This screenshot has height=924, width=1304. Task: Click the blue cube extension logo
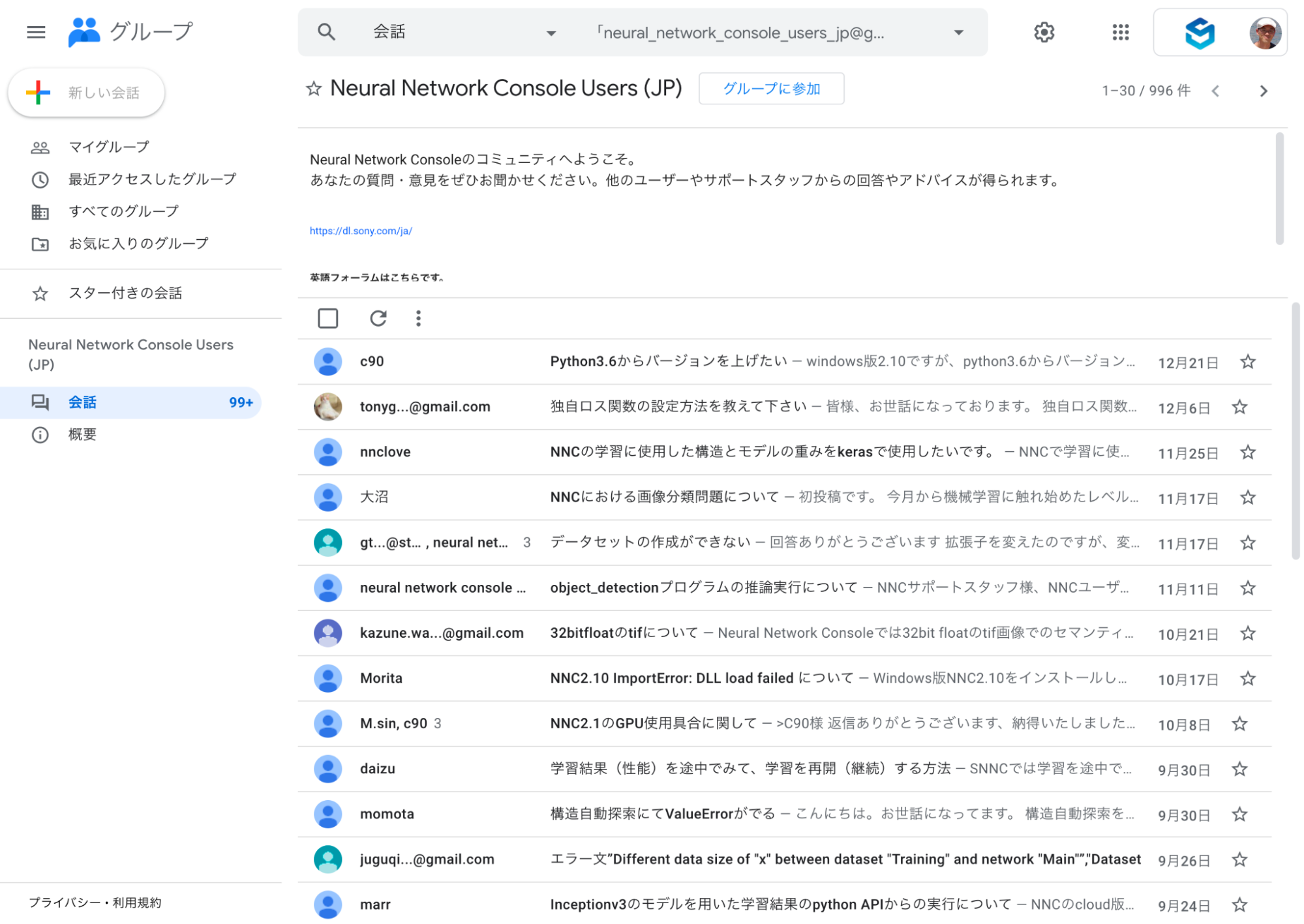[x=1200, y=33]
